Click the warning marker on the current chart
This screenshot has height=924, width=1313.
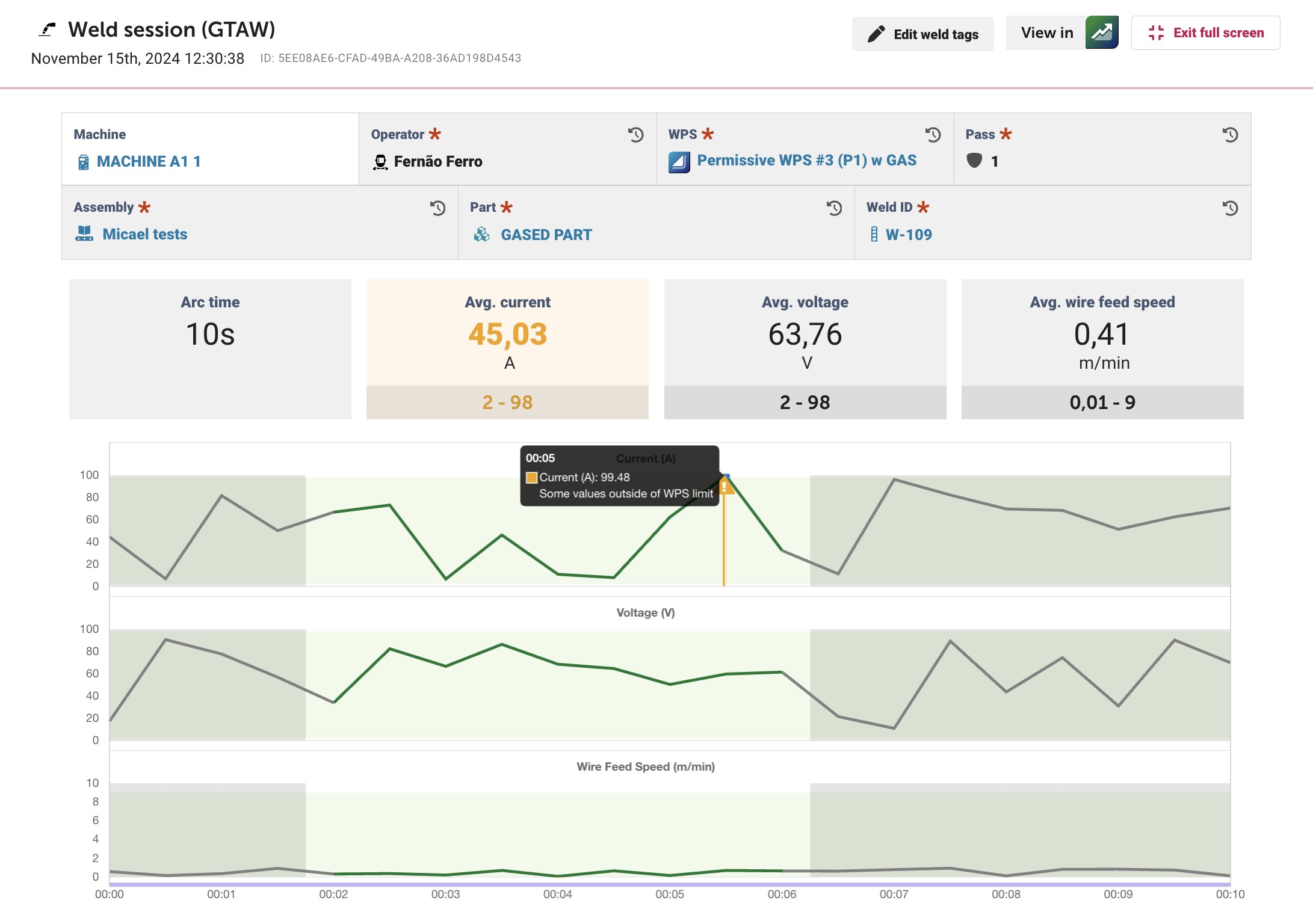726,485
